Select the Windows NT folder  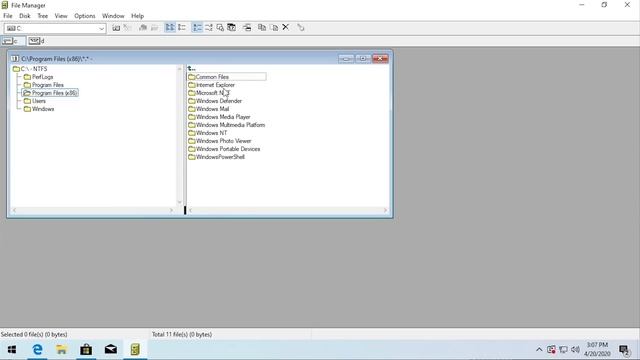[208, 133]
